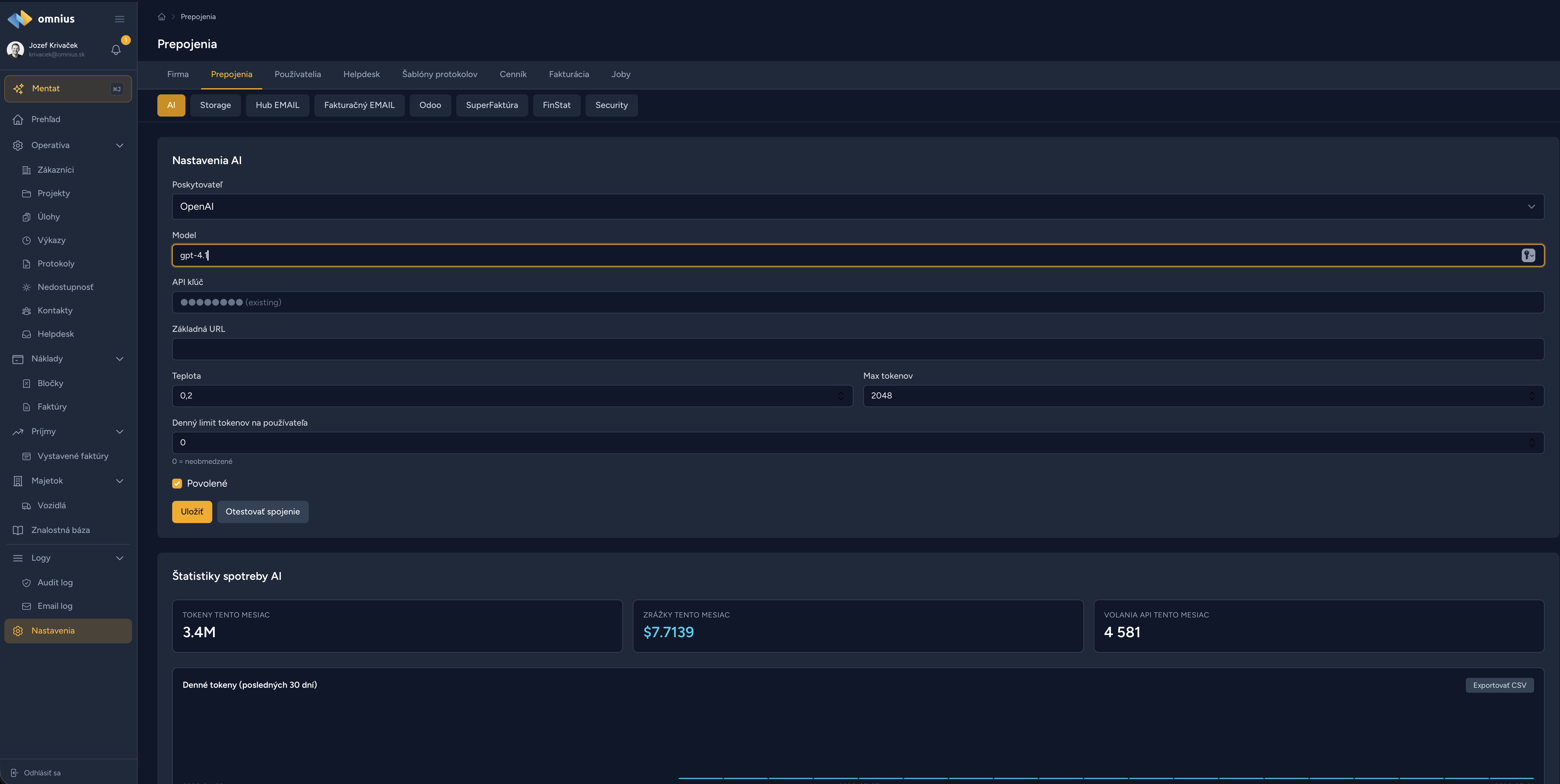Switch to Firma tab

pyautogui.click(x=178, y=74)
